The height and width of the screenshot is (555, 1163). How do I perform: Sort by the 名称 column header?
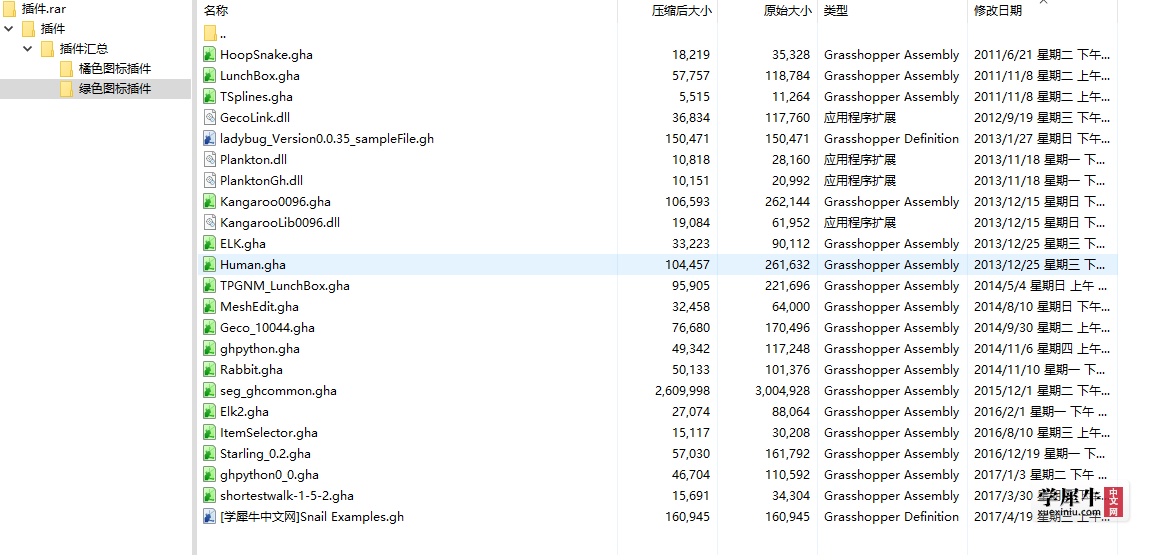pyautogui.click(x=216, y=10)
